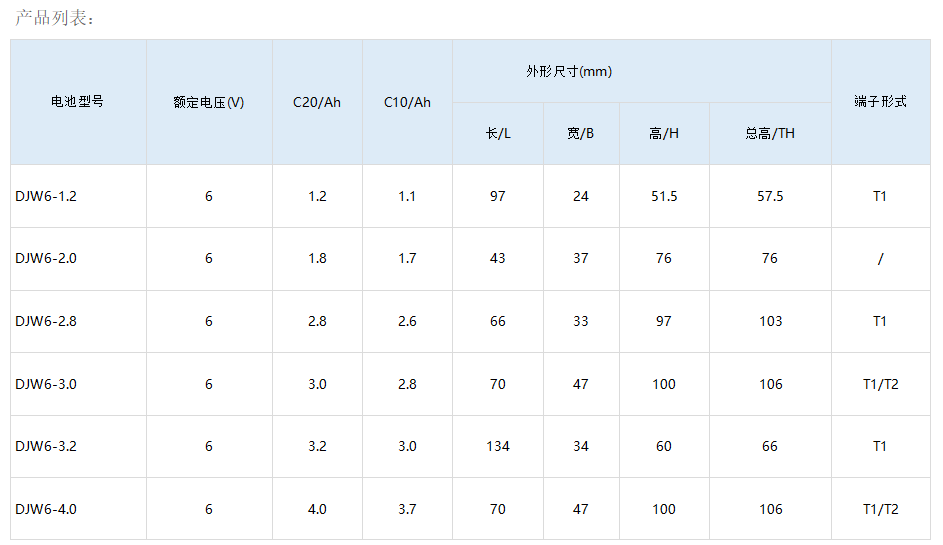Screen dimensions: 943x545
Task: Click the C10/Ah column header
Action: (x=407, y=102)
